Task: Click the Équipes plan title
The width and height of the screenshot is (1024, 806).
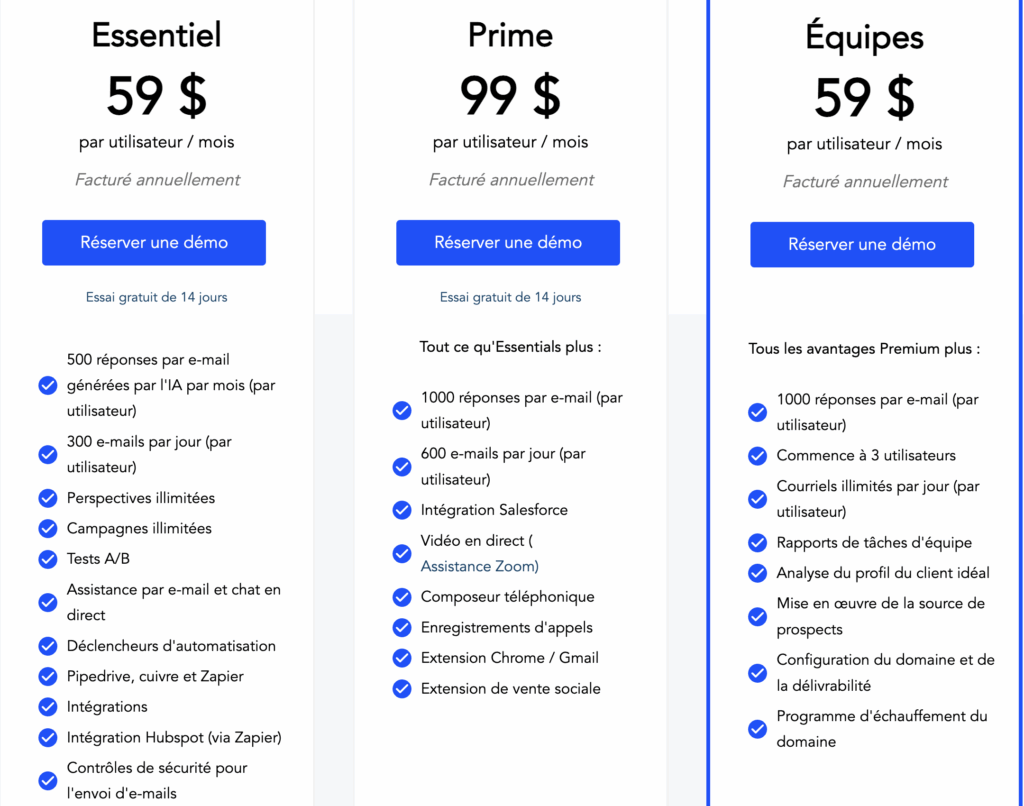Action: pyautogui.click(x=864, y=37)
